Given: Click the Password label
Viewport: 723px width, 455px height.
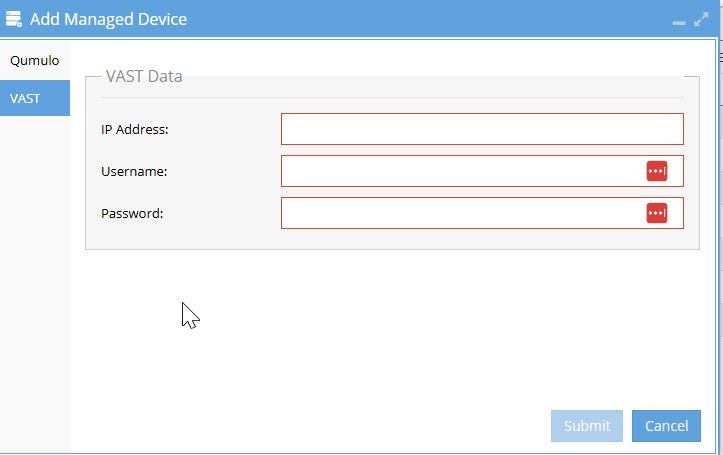Looking at the screenshot, I should pyautogui.click(x=132, y=213).
